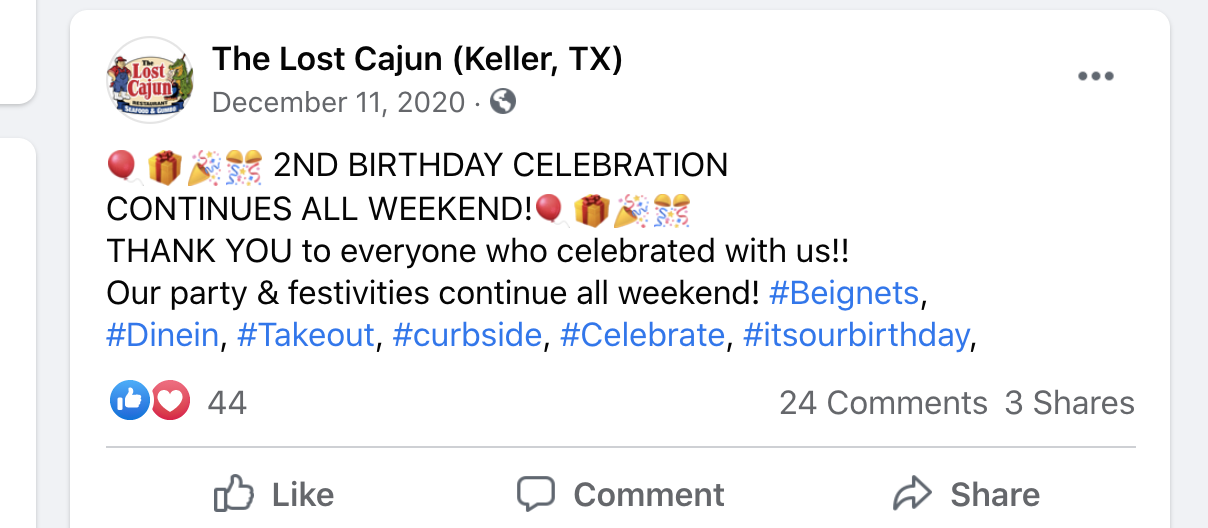Open the #itsourbirthday hashtag
Image resolution: width=1208 pixels, height=528 pixels.
pyautogui.click(x=857, y=334)
